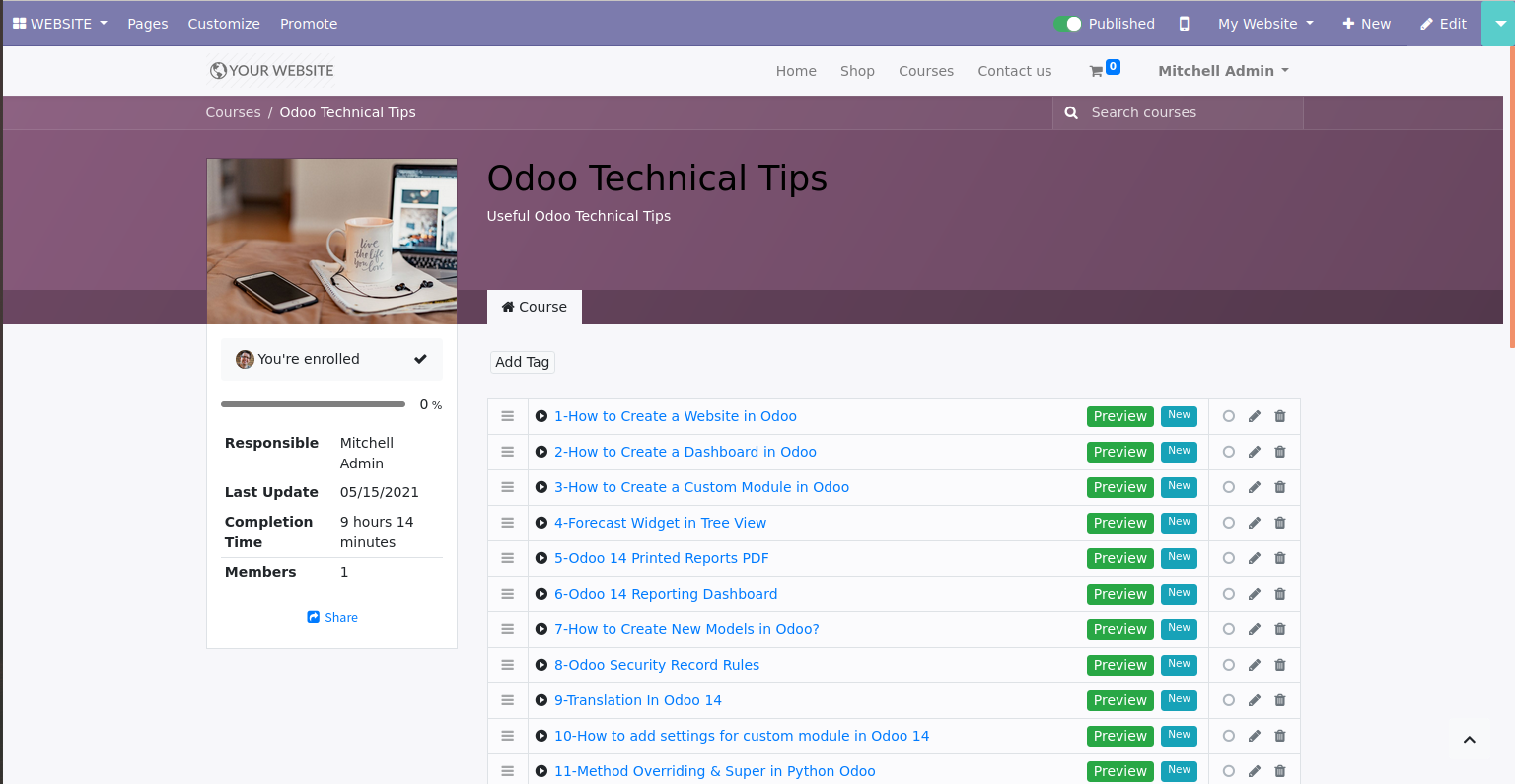
Task: Delete lesson 8-Odoo Security Record Rules
Action: tap(1280, 665)
